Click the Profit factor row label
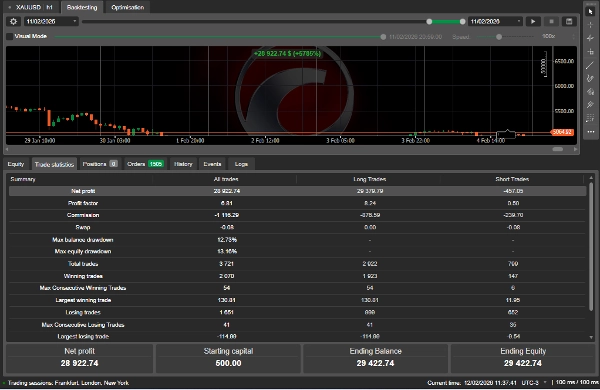600x390 pixels. tap(83, 203)
